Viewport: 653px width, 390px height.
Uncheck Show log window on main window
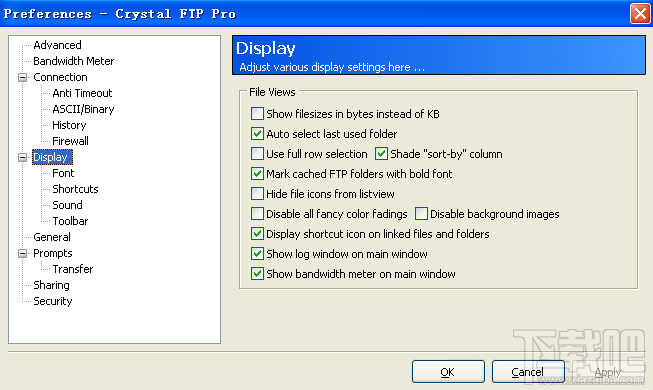[257, 254]
